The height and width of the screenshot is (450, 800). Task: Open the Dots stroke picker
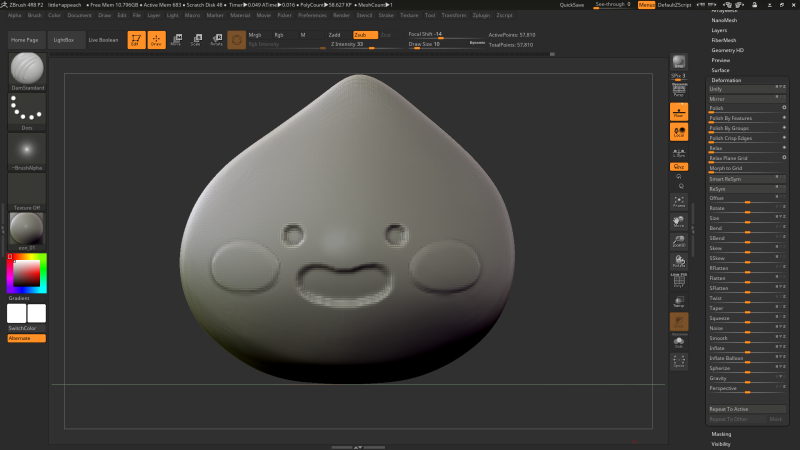pos(27,112)
